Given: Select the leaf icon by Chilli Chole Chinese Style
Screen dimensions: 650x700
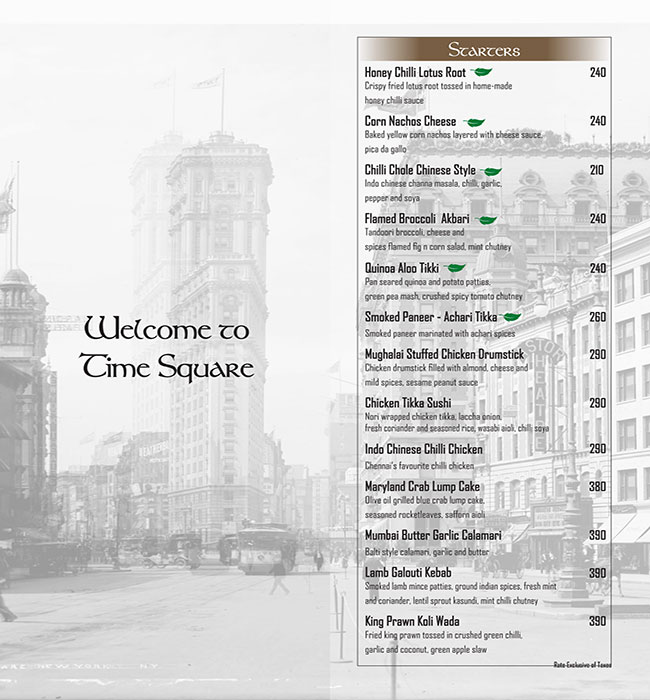Looking at the screenshot, I should coord(492,171).
